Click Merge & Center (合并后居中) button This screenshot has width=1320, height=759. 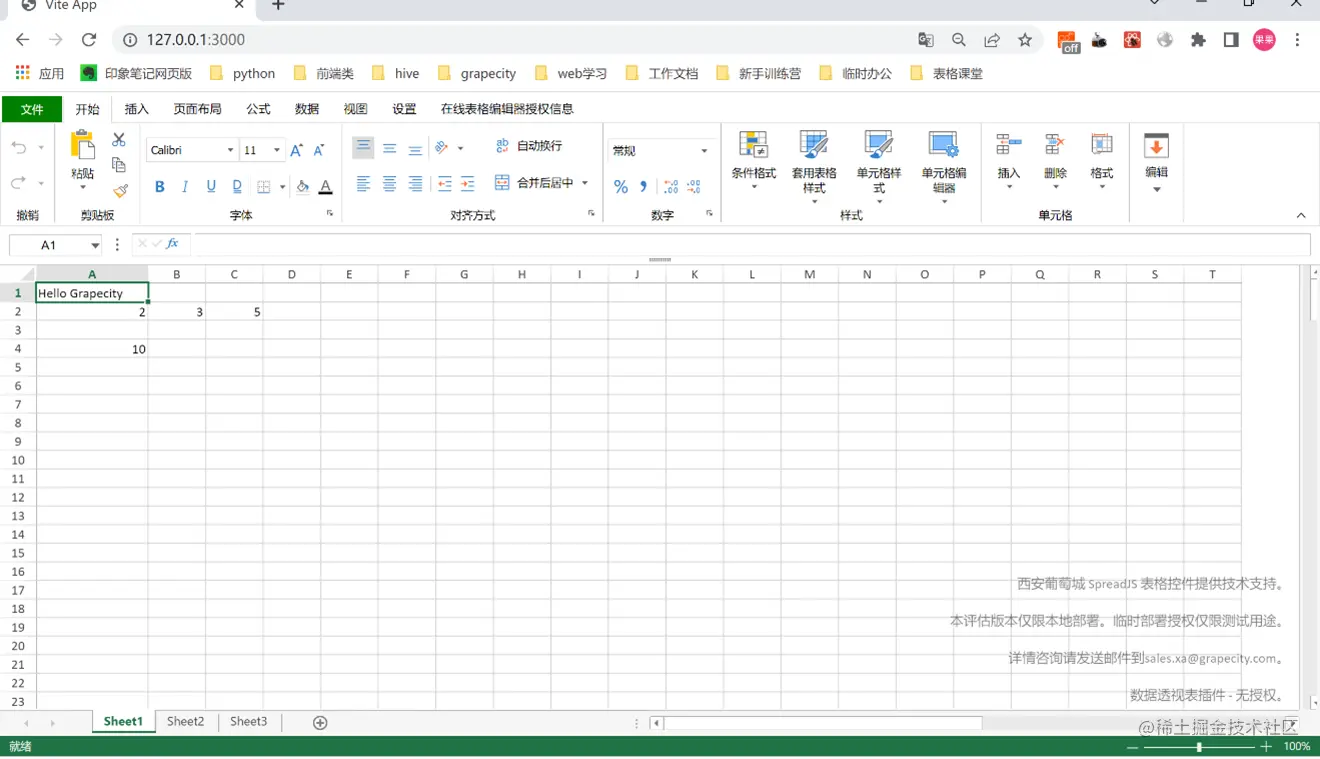tap(535, 183)
